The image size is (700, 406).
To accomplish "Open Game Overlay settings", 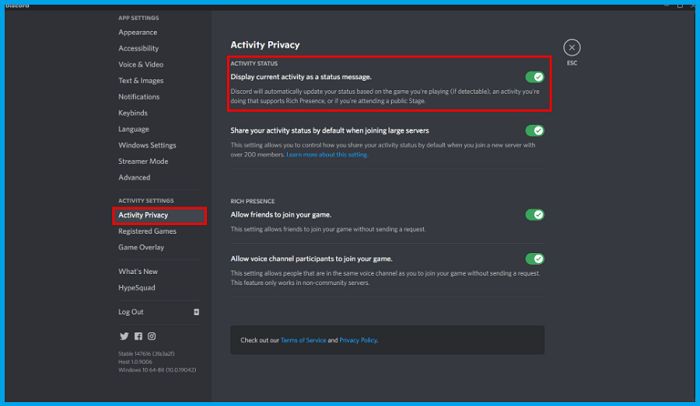I will coord(141,247).
